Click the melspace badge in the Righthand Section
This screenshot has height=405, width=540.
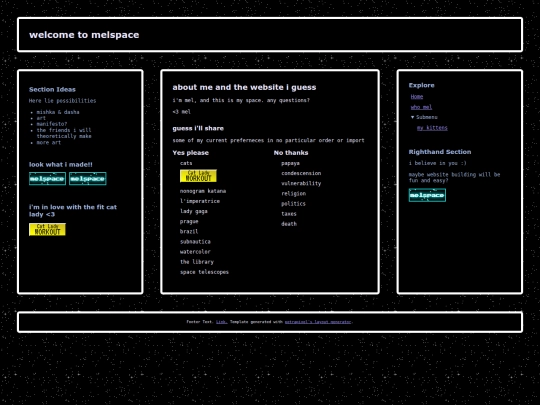tap(427, 195)
